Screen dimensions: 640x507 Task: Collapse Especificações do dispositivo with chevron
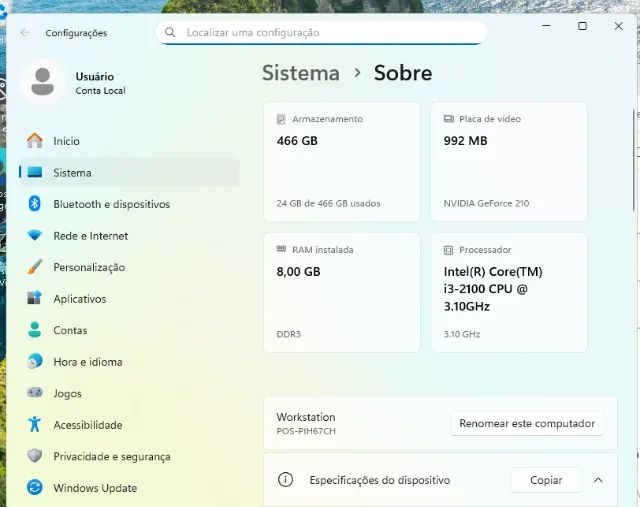(598, 480)
